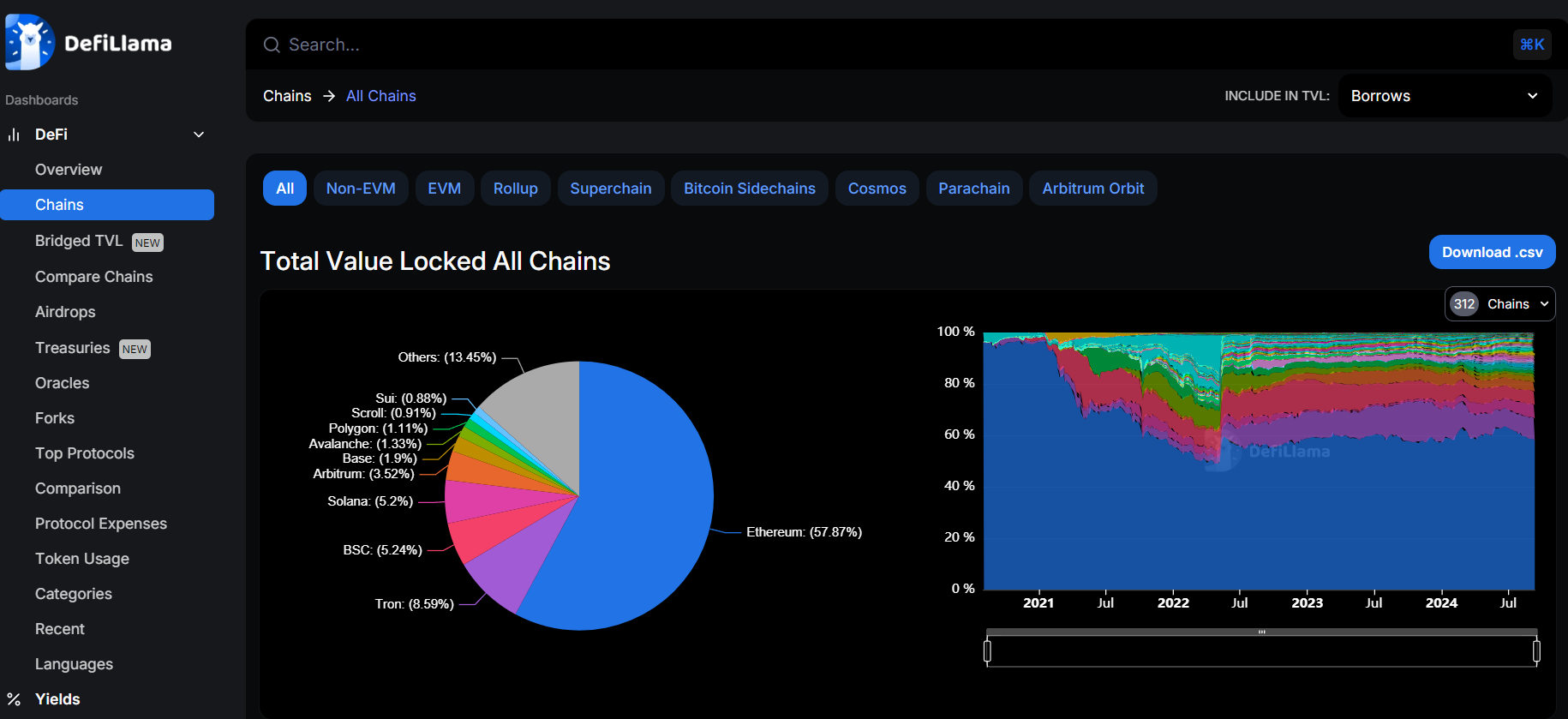Open the Yields sidebar section
Viewport: 1568px width, 719px height.
click(x=57, y=699)
